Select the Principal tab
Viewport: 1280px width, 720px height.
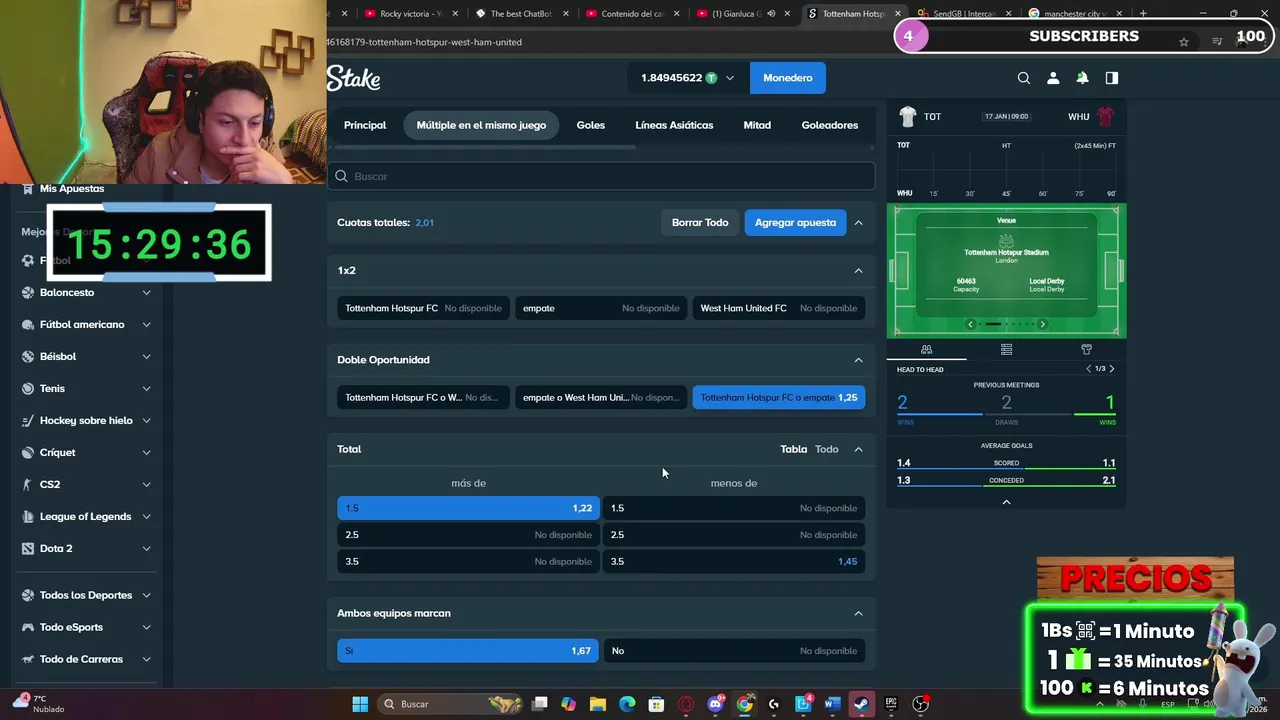point(365,125)
